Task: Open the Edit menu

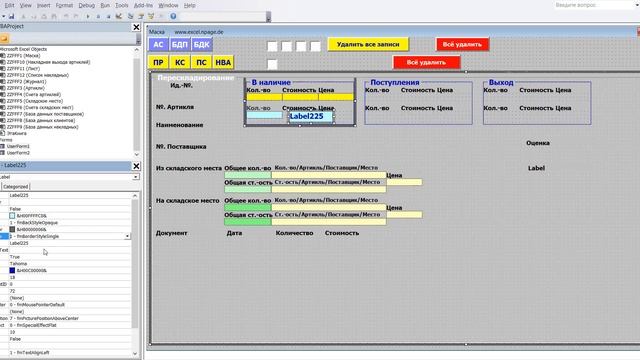Action: [x=9, y=5]
